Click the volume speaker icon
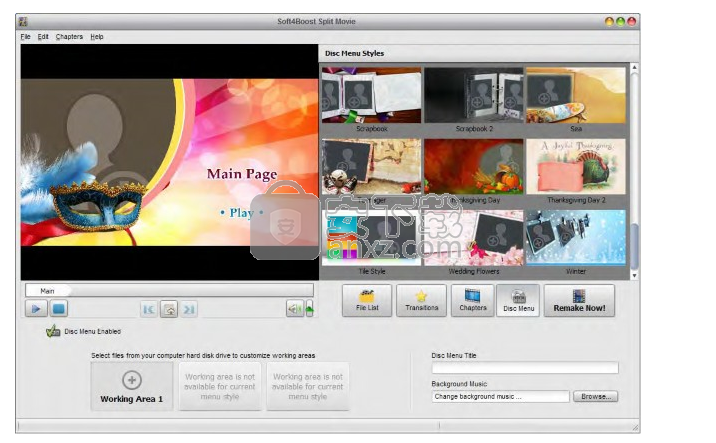Screen dimensions: 716x443 point(295,309)
